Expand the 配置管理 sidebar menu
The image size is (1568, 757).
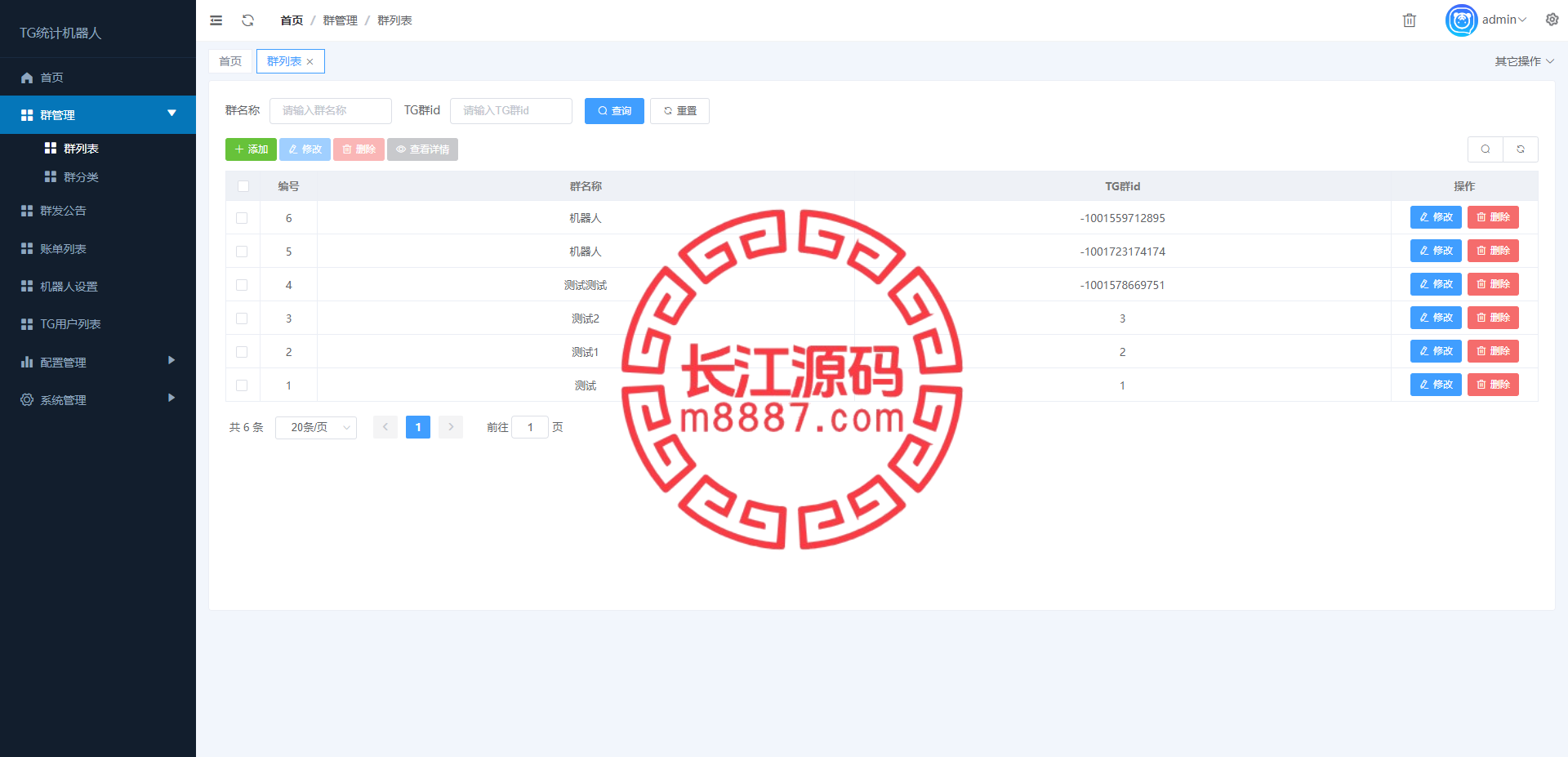click(98, 362)
